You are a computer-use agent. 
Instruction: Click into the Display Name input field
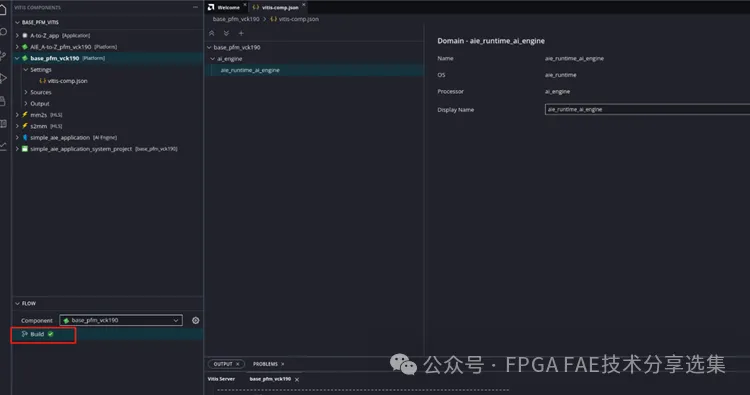pos(647,110)
